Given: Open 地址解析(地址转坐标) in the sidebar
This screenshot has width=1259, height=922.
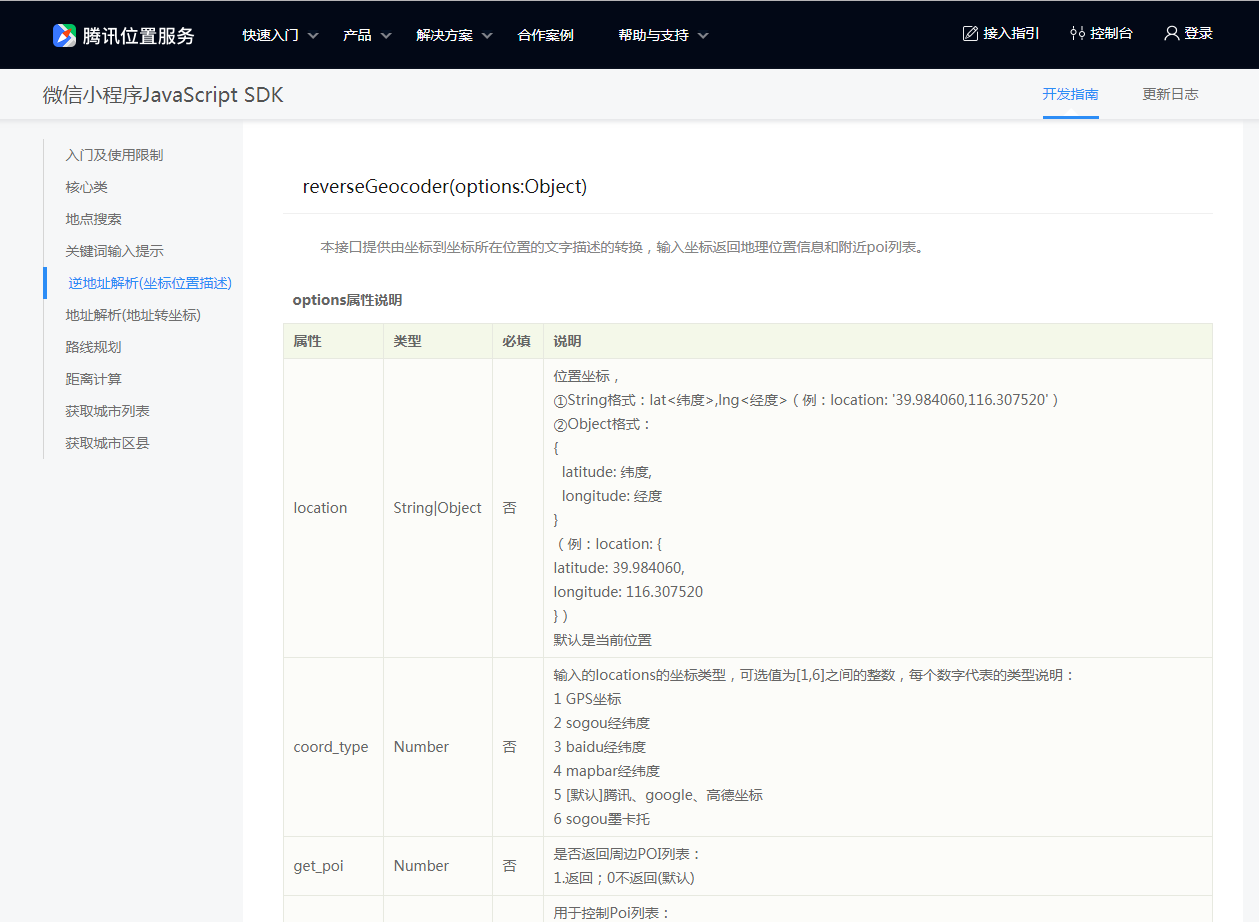Looking at the screenshot, I should (133, 315).
